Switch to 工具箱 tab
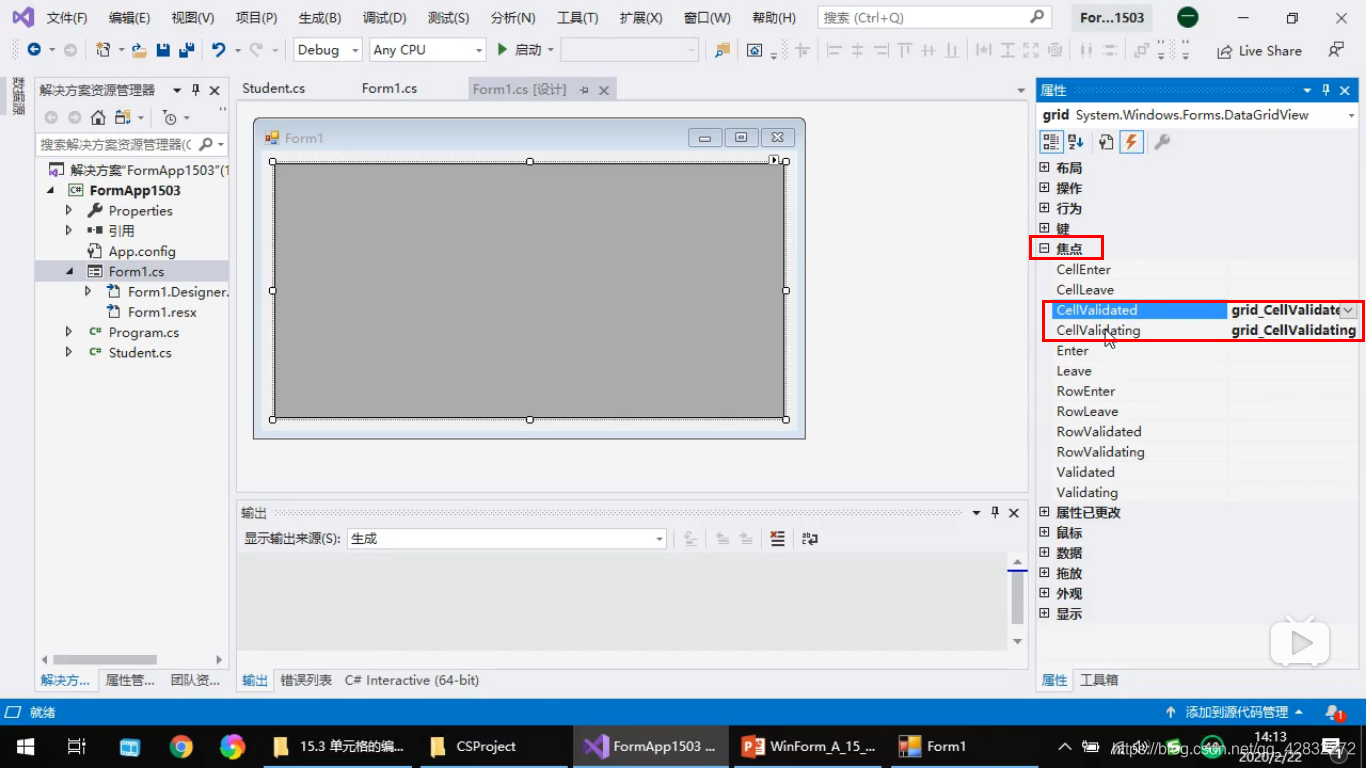Image resolution: width=1366 pixels, height=768 pixels. (x=1099, y=680)
